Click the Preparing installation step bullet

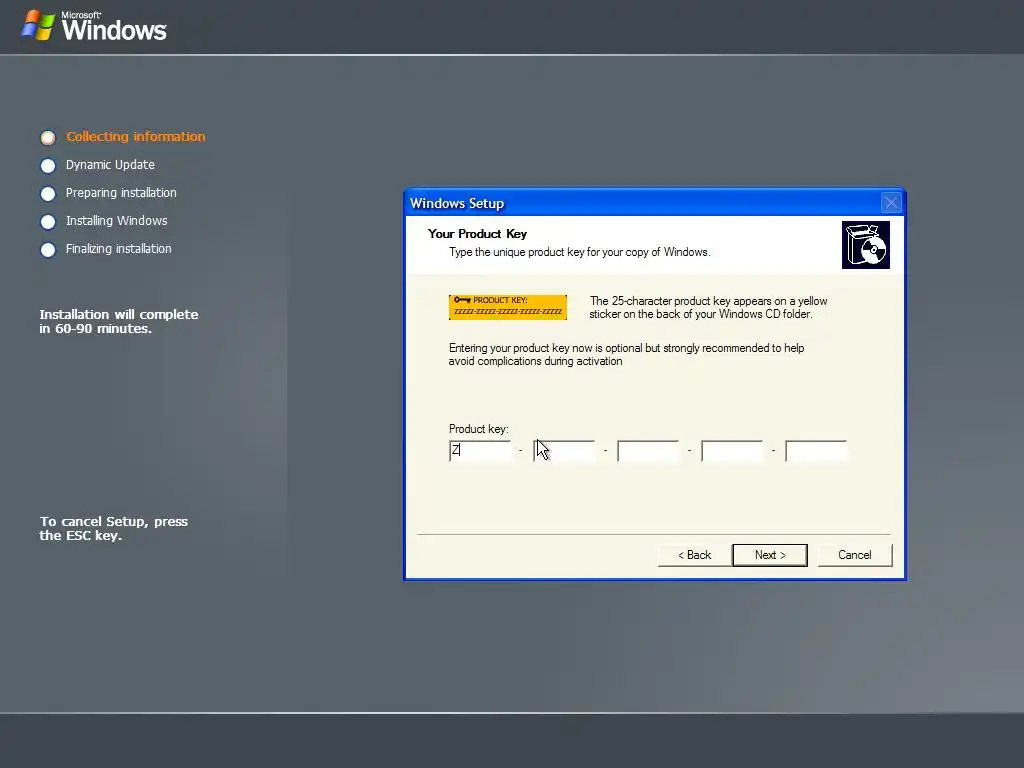click(x=48, y=193)
